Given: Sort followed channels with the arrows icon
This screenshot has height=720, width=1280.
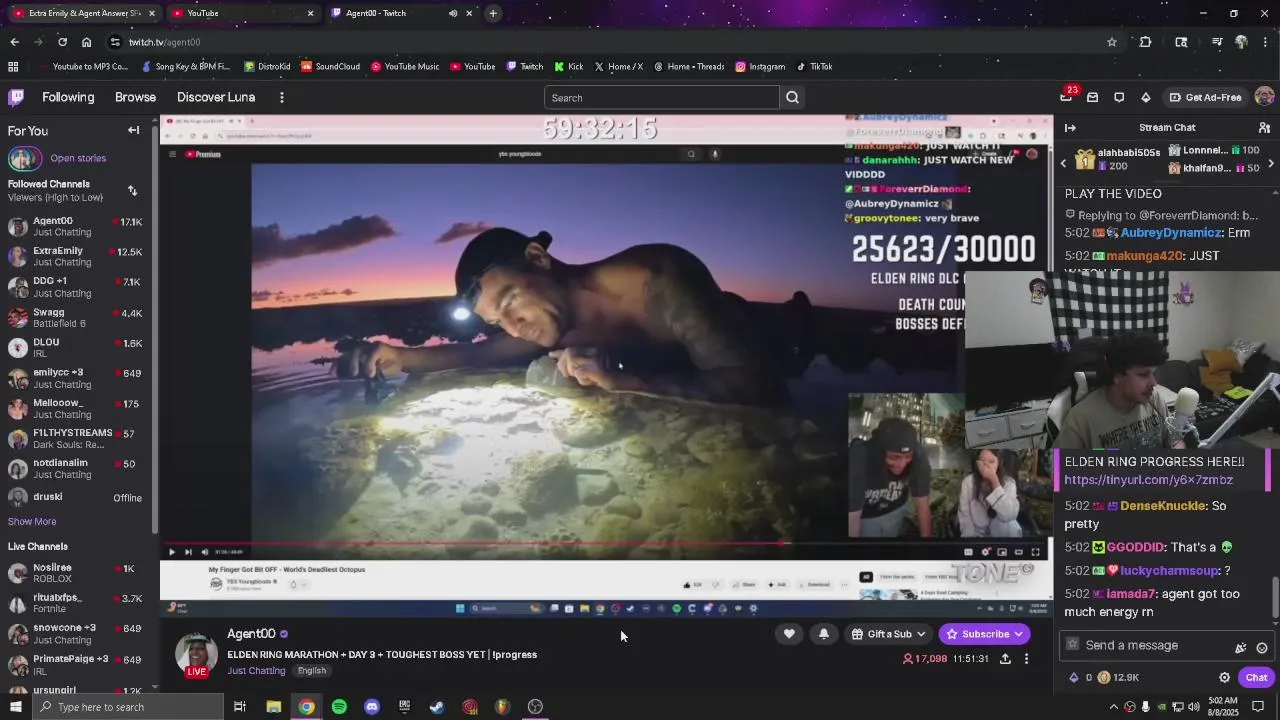Looking at the screenshot, I should pos(132,190).
